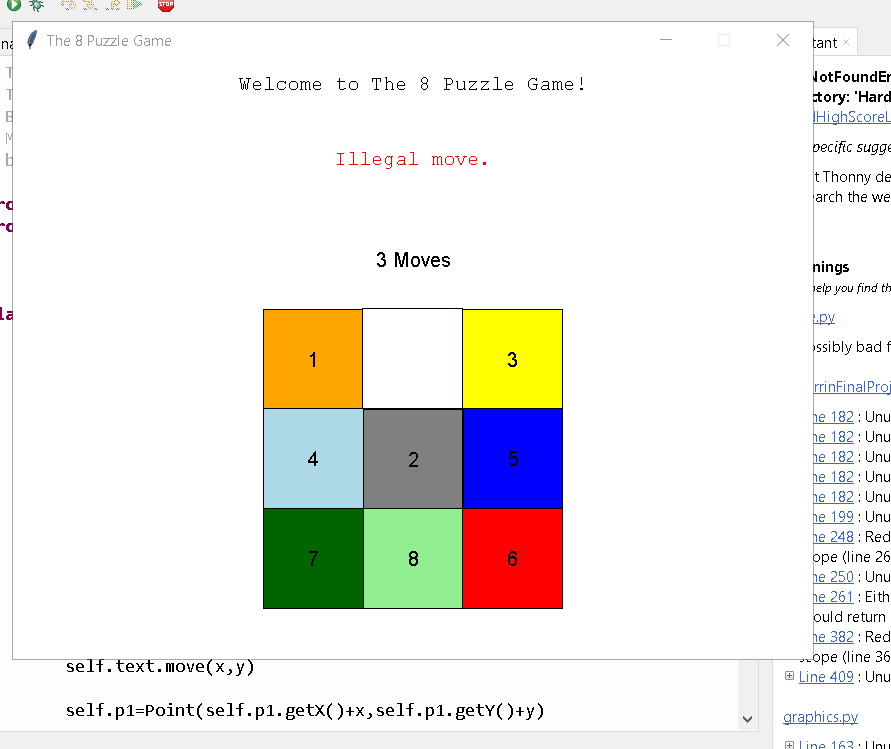
Task: Expand the Line 409 warning details
Action: click(x=790, y=677)
